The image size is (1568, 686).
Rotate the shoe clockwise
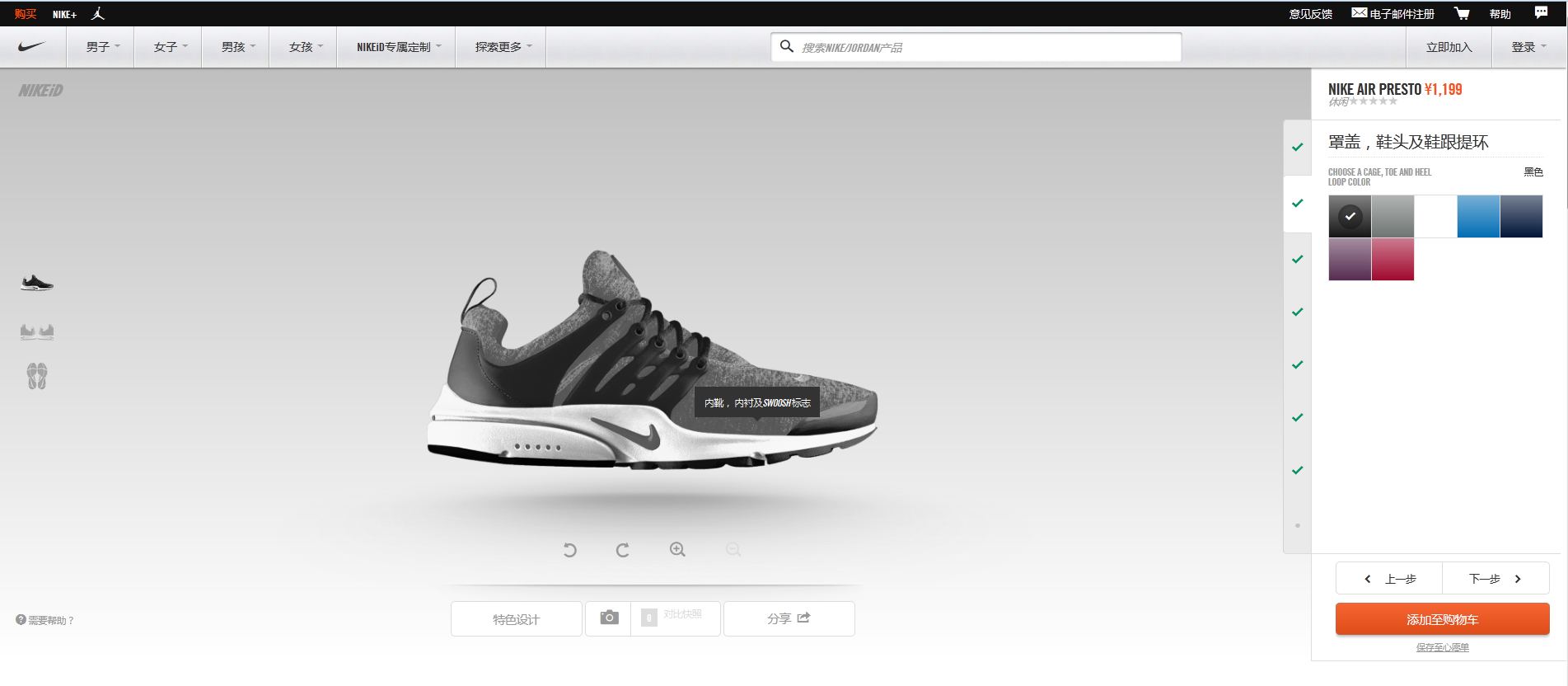pos(623,550)
